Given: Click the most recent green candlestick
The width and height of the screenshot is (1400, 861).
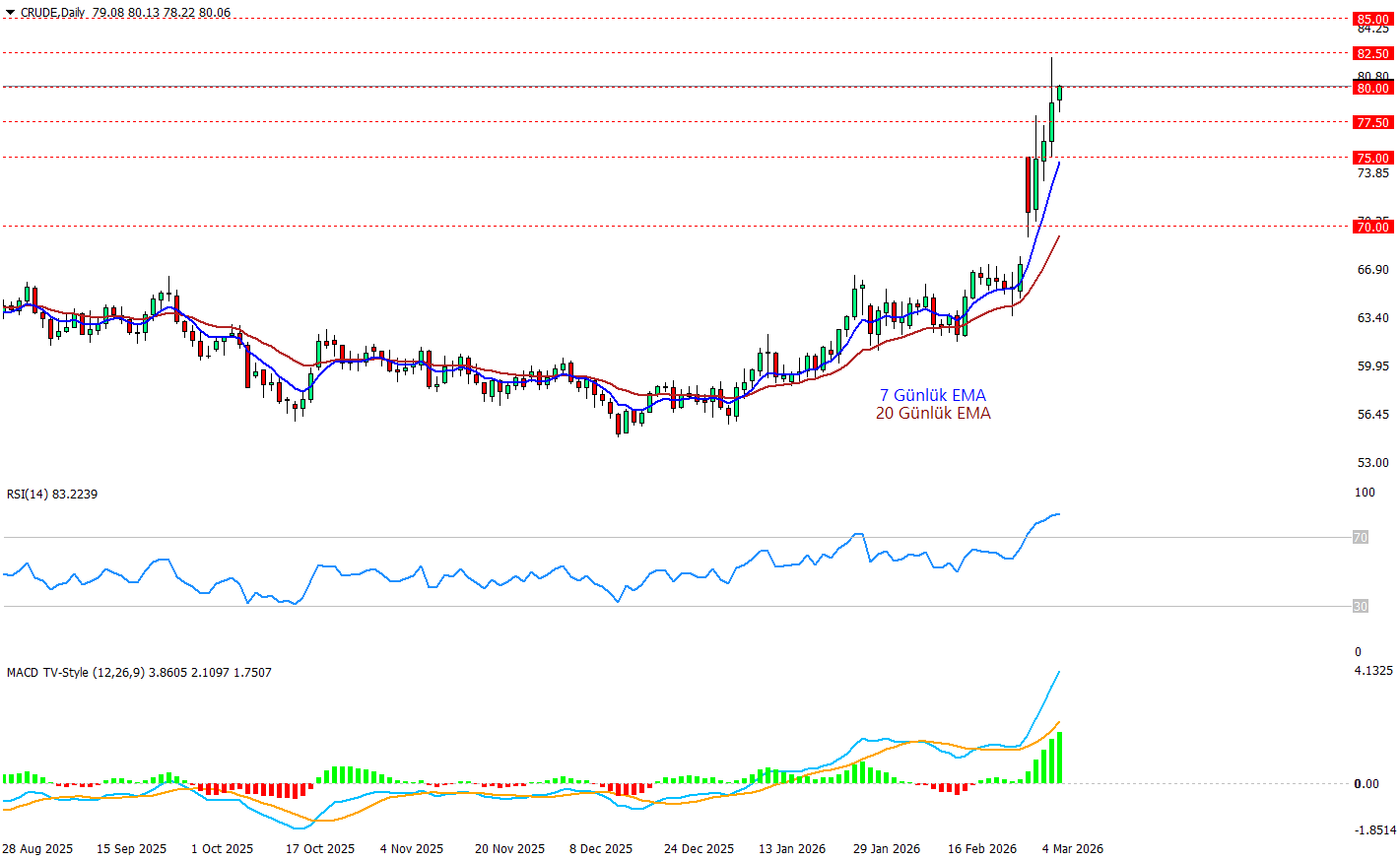Looking at the screenshot, I should click(x=1060, y=93).
